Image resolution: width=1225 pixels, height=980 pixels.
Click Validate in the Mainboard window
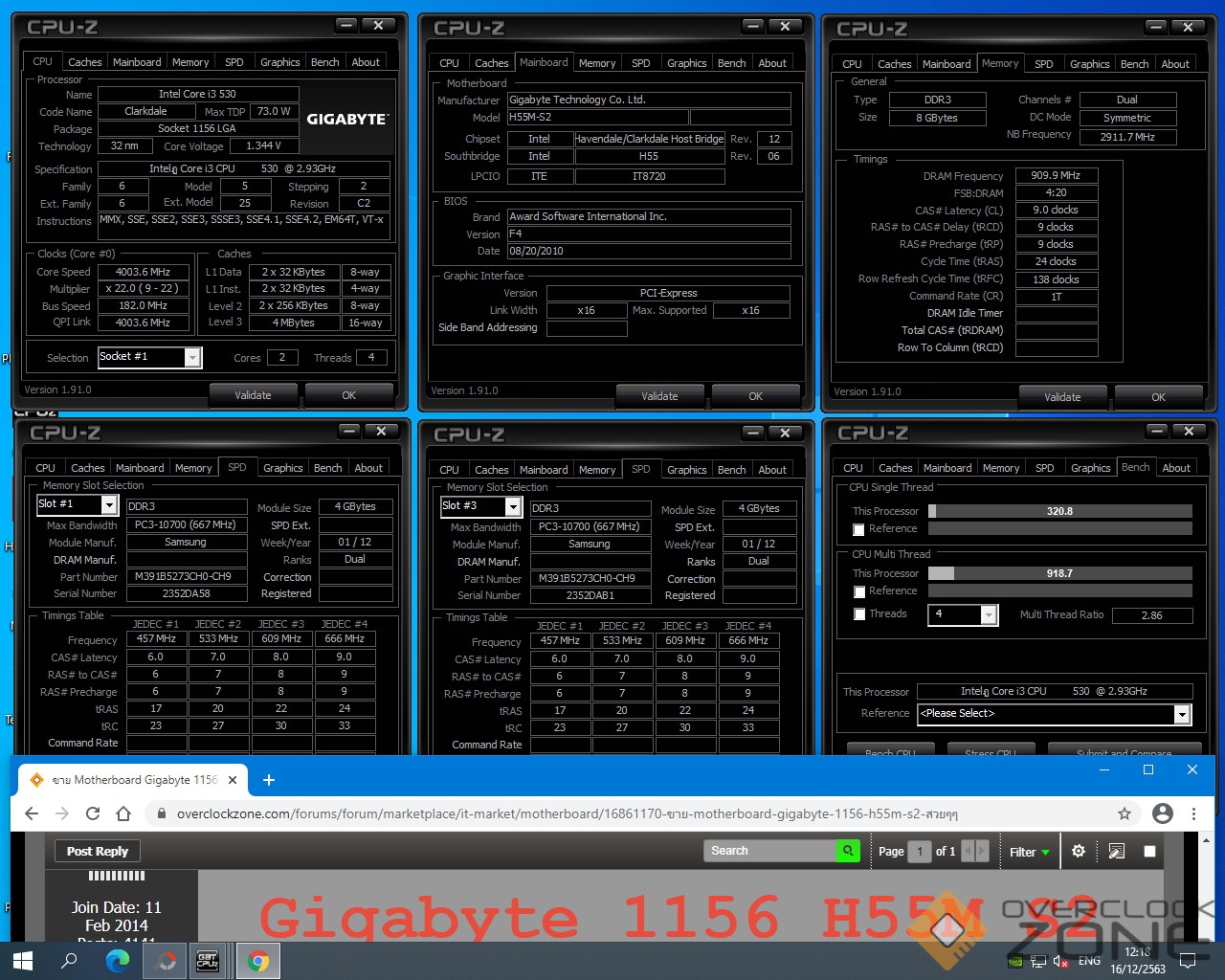[659, 396]
